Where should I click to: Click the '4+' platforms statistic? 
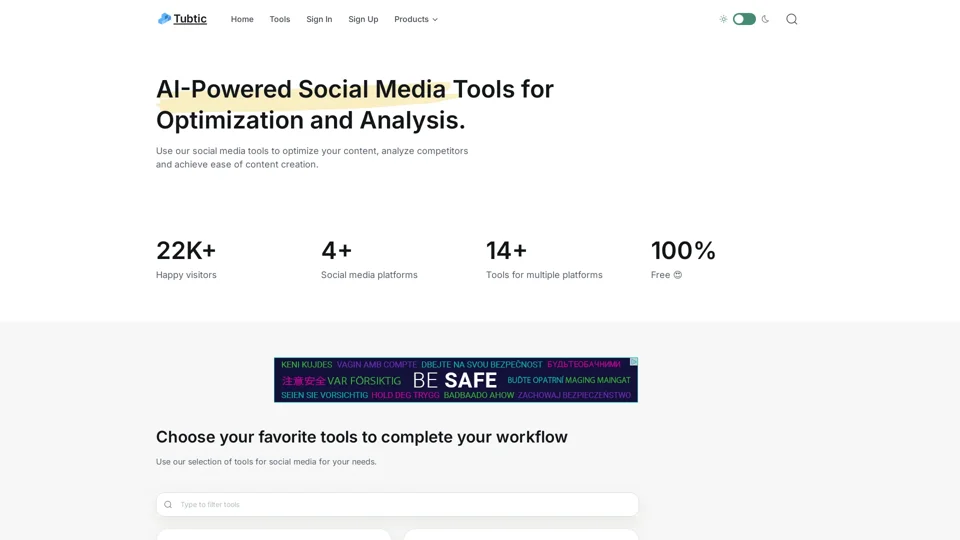click(336, 250)
